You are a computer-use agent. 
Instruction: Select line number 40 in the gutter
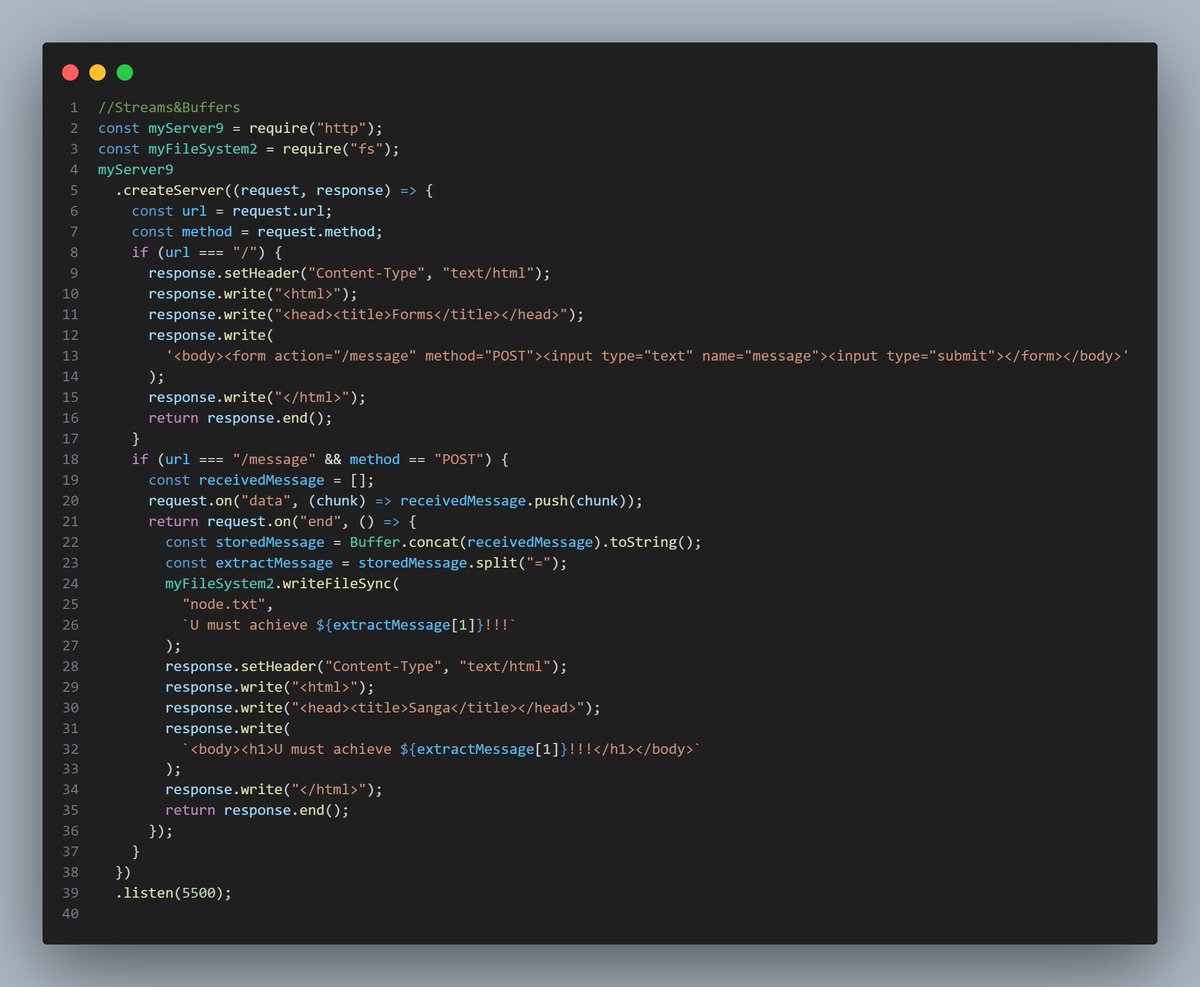point(70,913)
